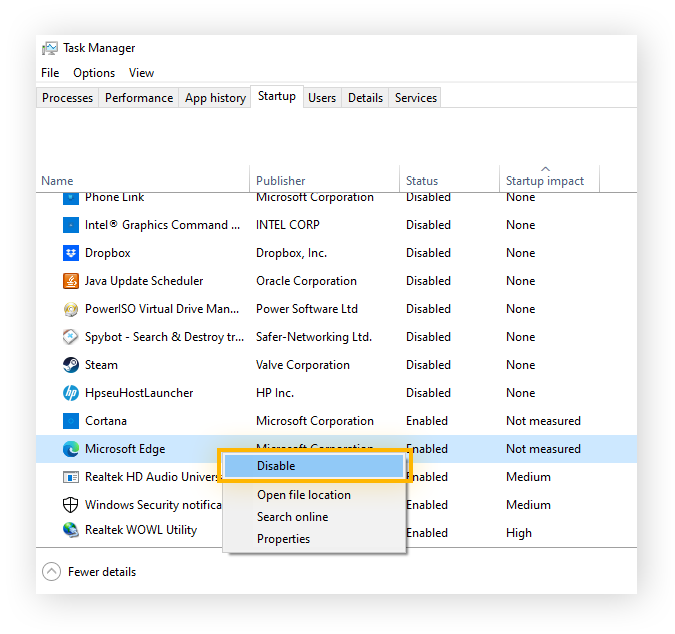Select the Steam app icon

pyautogui.click(x=71, y=365)
